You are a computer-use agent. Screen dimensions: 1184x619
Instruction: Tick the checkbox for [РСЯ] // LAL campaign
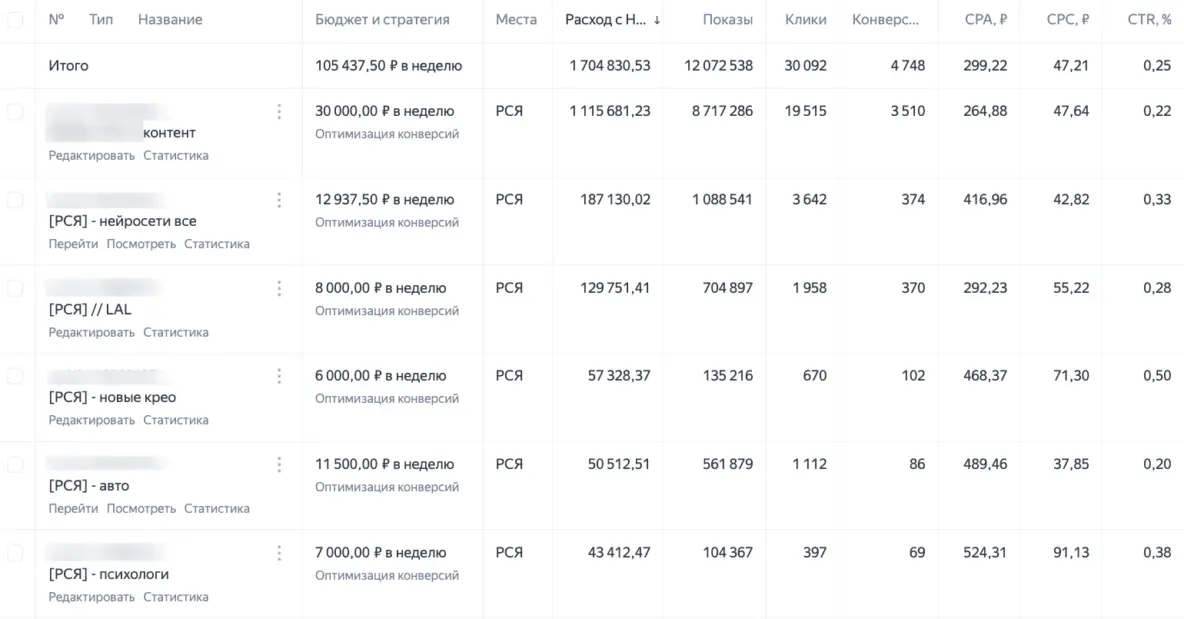click(15, 288)
